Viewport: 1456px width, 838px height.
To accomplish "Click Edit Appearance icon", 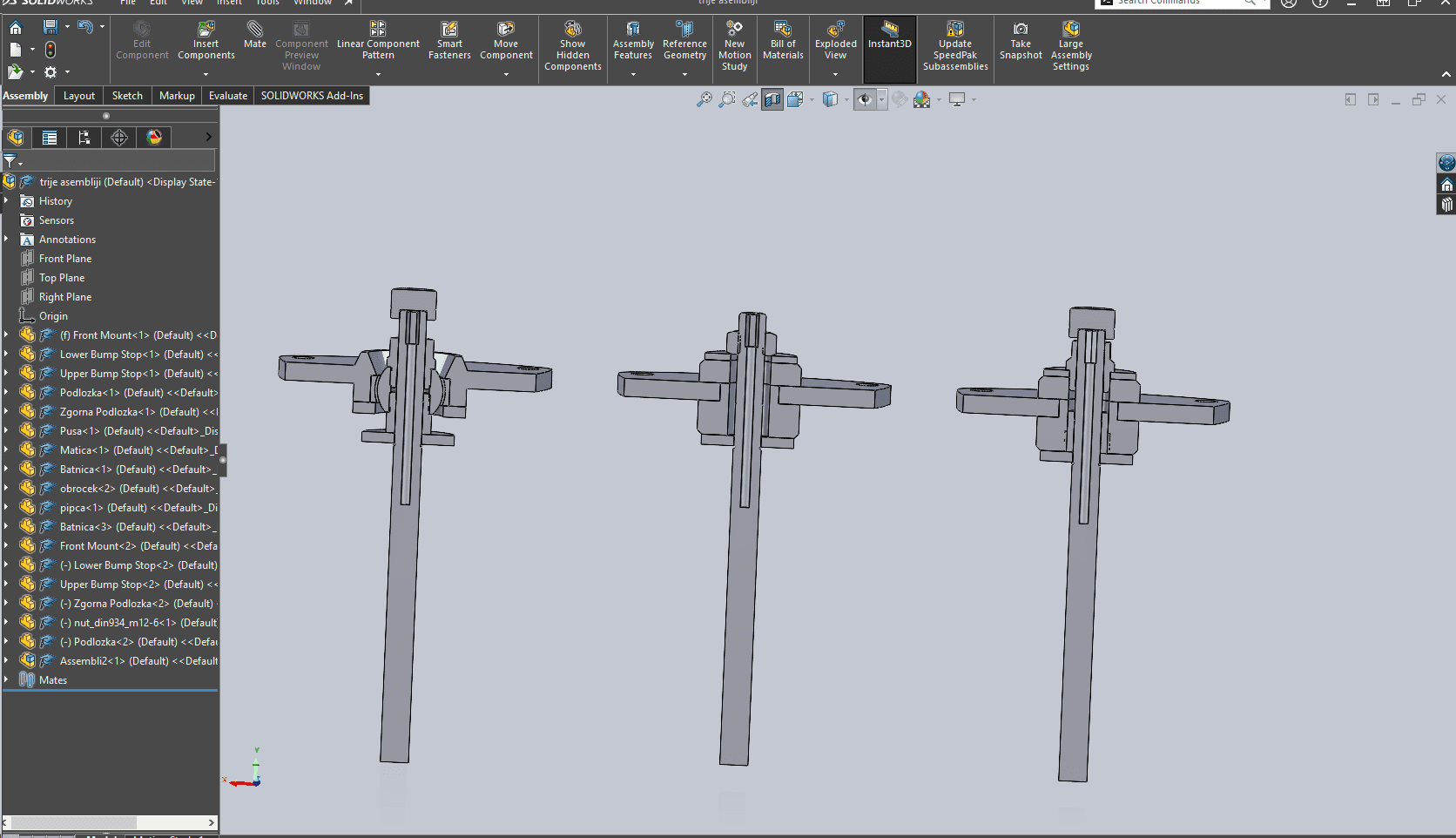I will (x=900, y=99).
